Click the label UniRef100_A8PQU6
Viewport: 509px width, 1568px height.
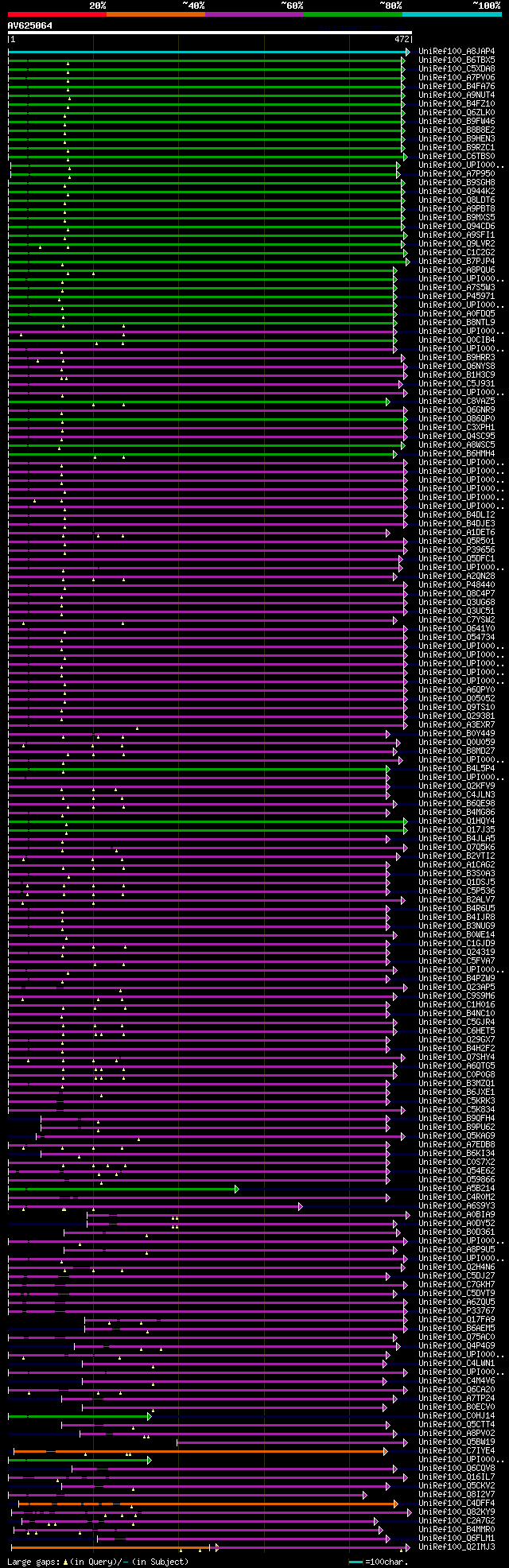pos(457,270)
